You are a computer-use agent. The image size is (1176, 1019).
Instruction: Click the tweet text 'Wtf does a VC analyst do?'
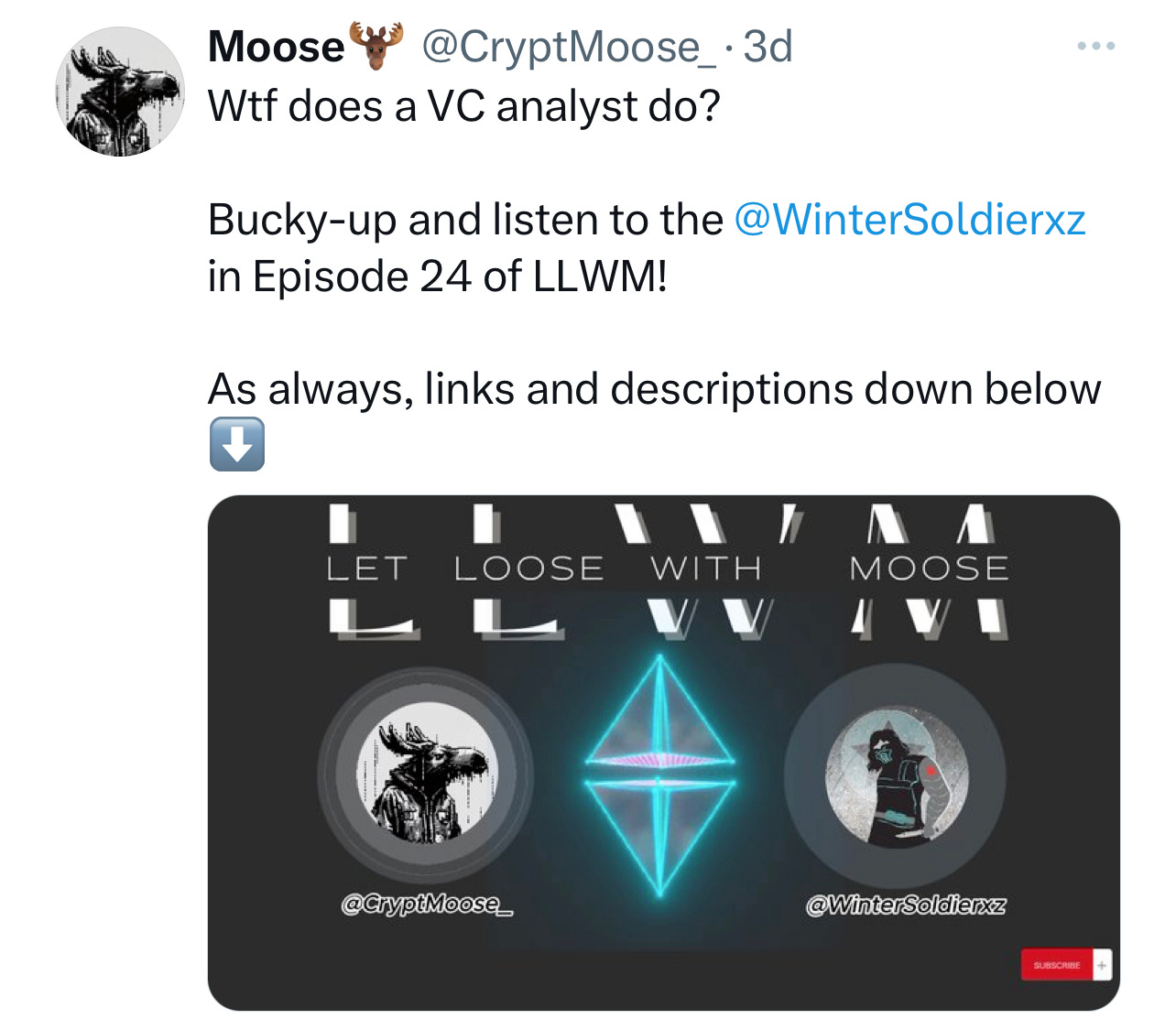pyautogui.click(x=464, y=106)
